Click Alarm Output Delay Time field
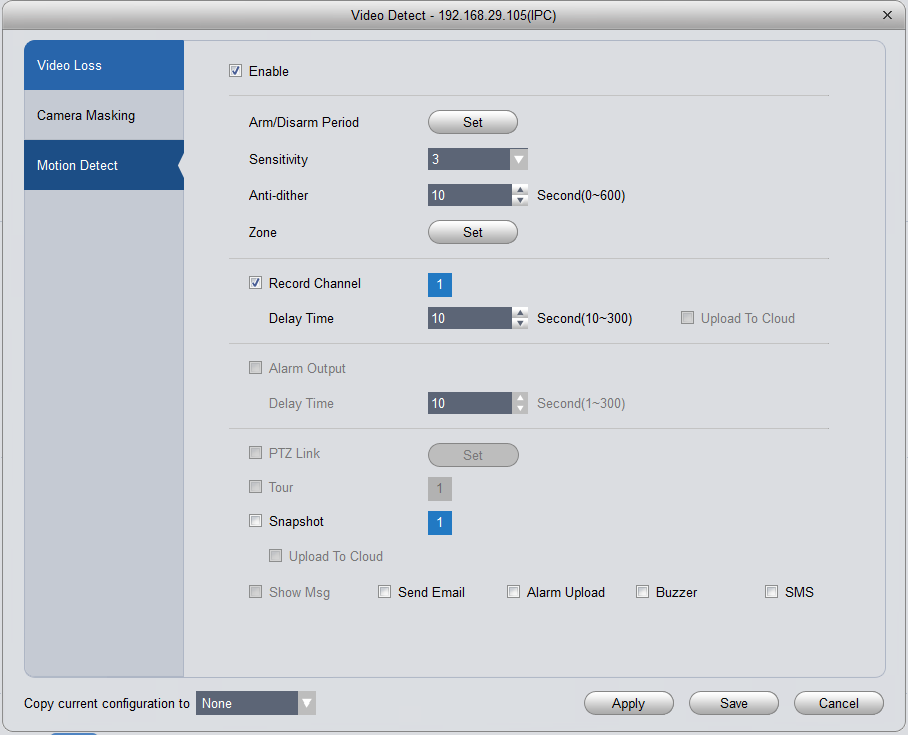 point(470,403)
